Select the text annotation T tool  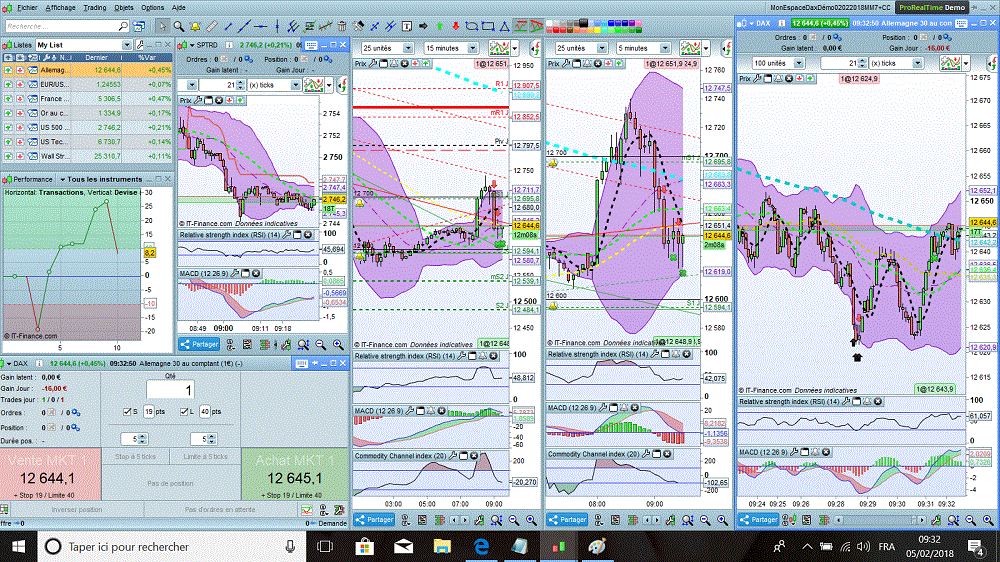click(407, 26)
